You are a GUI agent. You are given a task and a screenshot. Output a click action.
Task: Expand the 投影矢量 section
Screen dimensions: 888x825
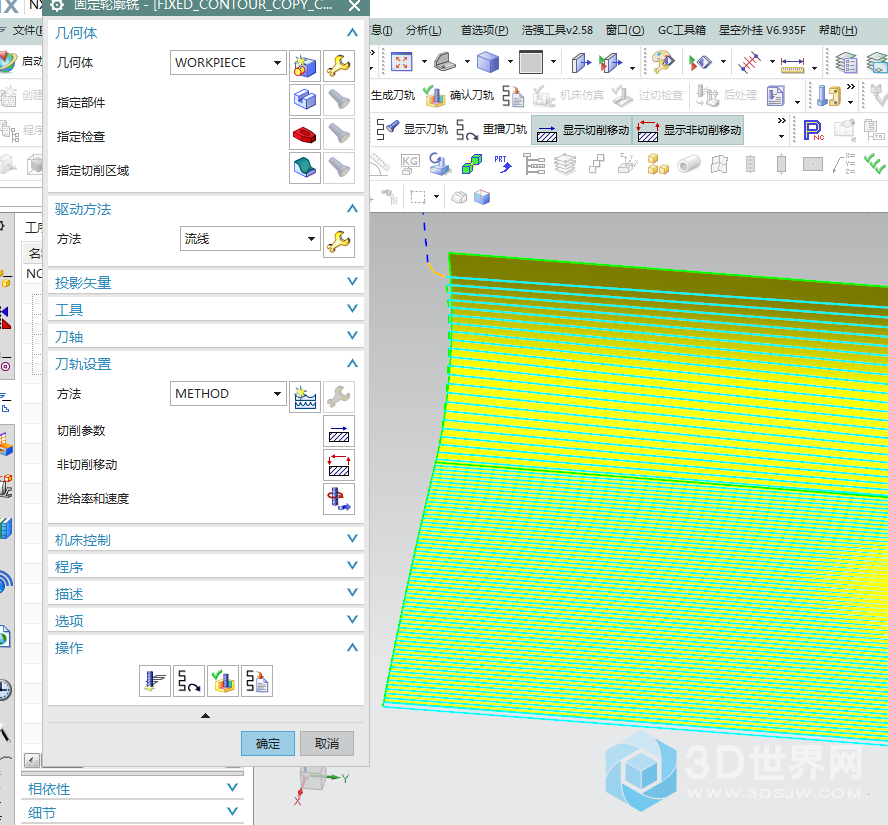click(352, 281)
